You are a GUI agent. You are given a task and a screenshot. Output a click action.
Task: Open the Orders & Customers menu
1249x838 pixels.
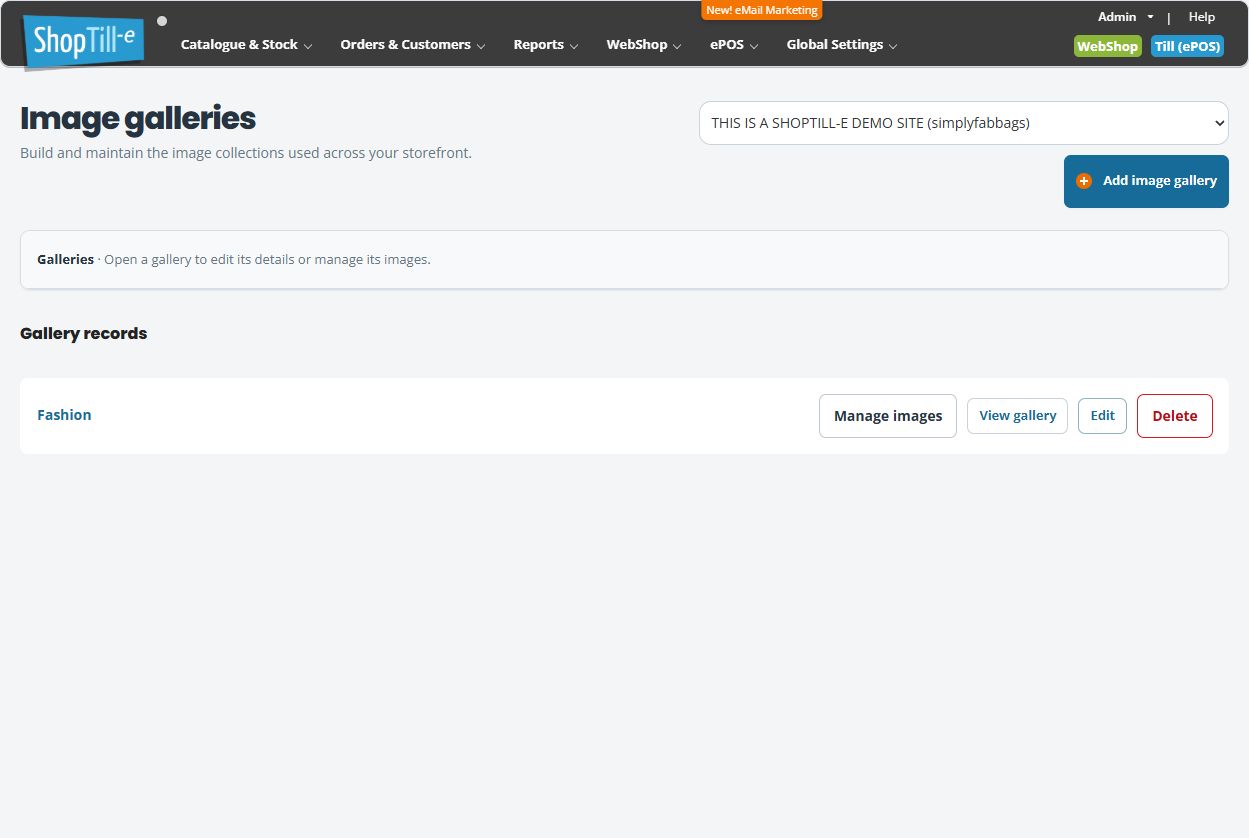(413, 45)
